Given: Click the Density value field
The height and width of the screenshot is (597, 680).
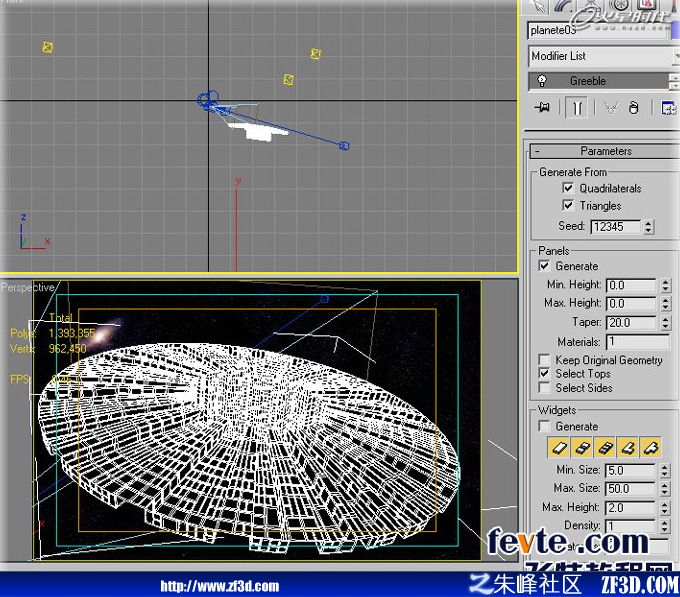Looking at the screenshot, I should tap(631, 526).
